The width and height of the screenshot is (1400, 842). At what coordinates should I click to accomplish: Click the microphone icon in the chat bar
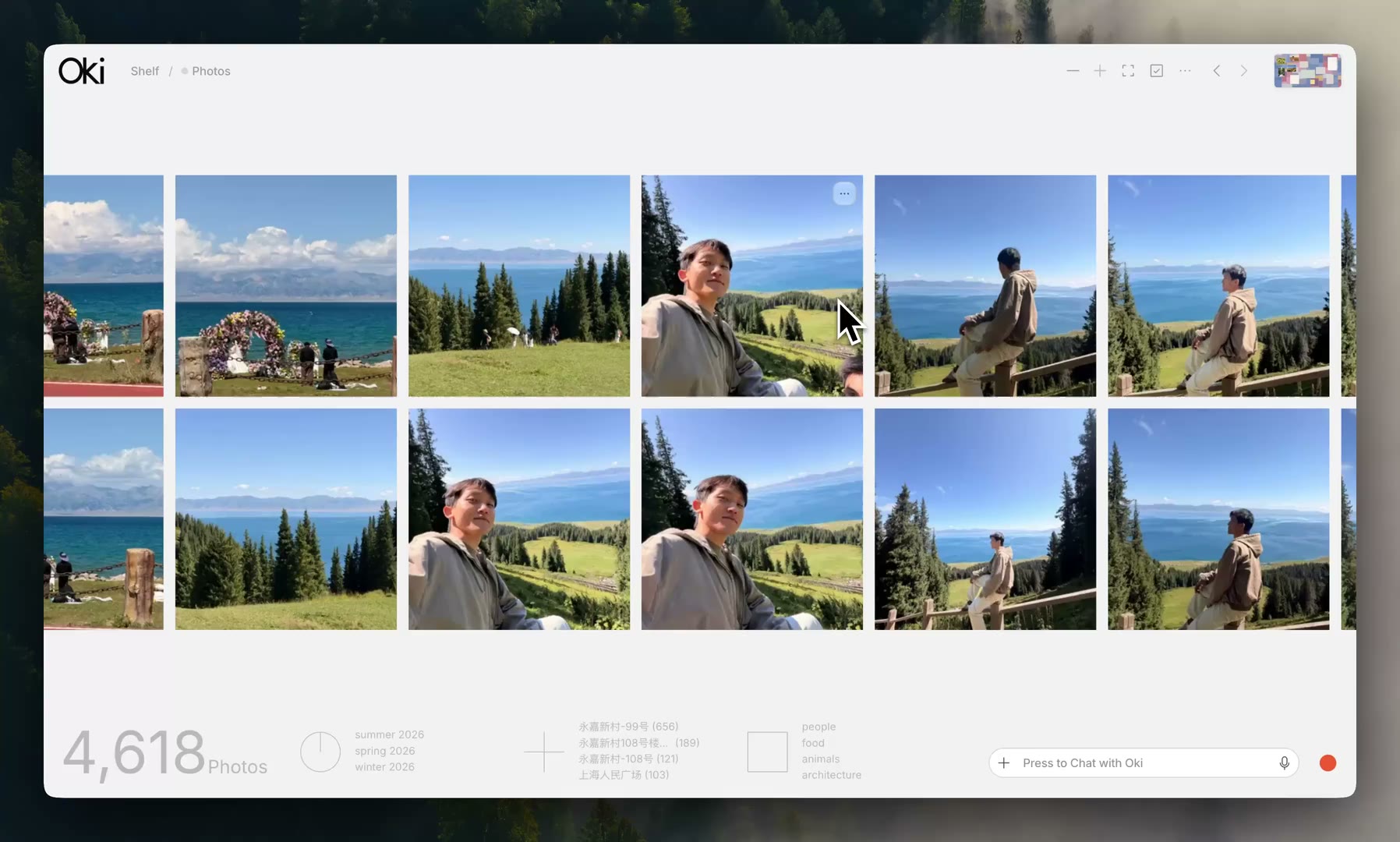(x=1284, y=762)
